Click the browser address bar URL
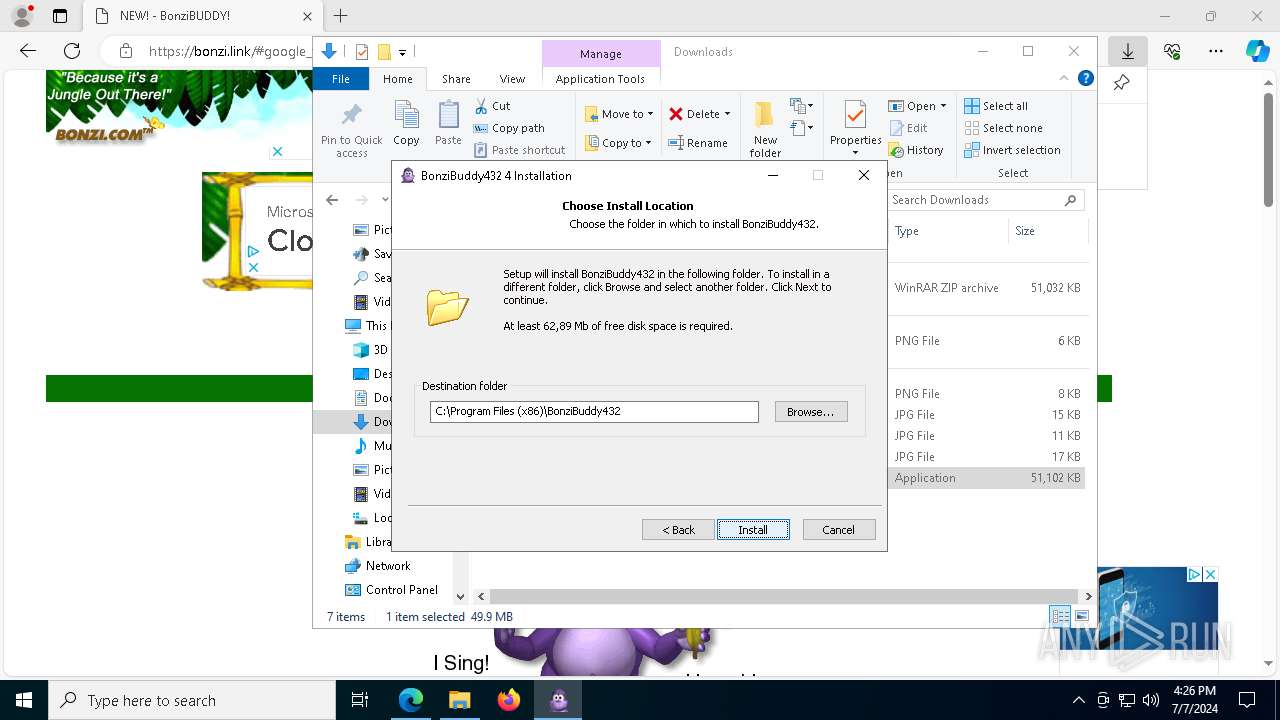1280x720 pixels. (229, 51)
